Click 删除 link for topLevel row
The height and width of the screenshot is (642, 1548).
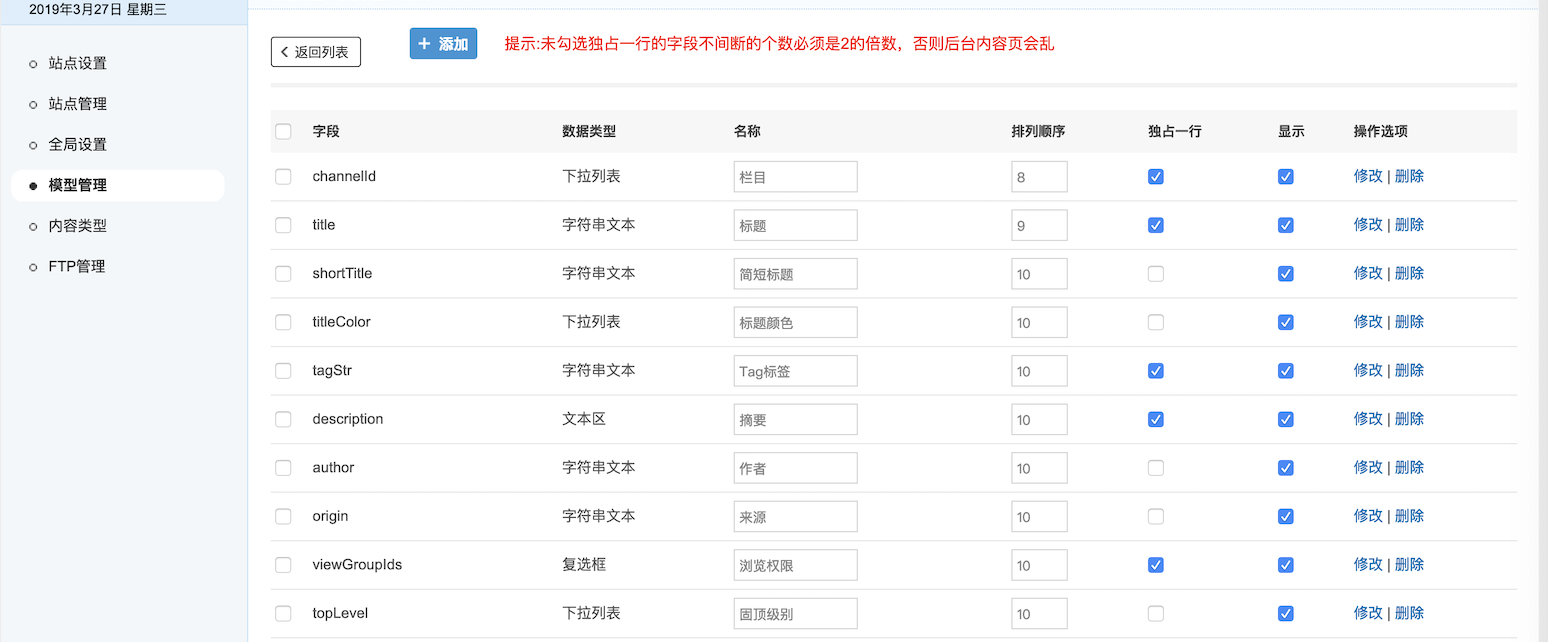tap(1409, 613)
